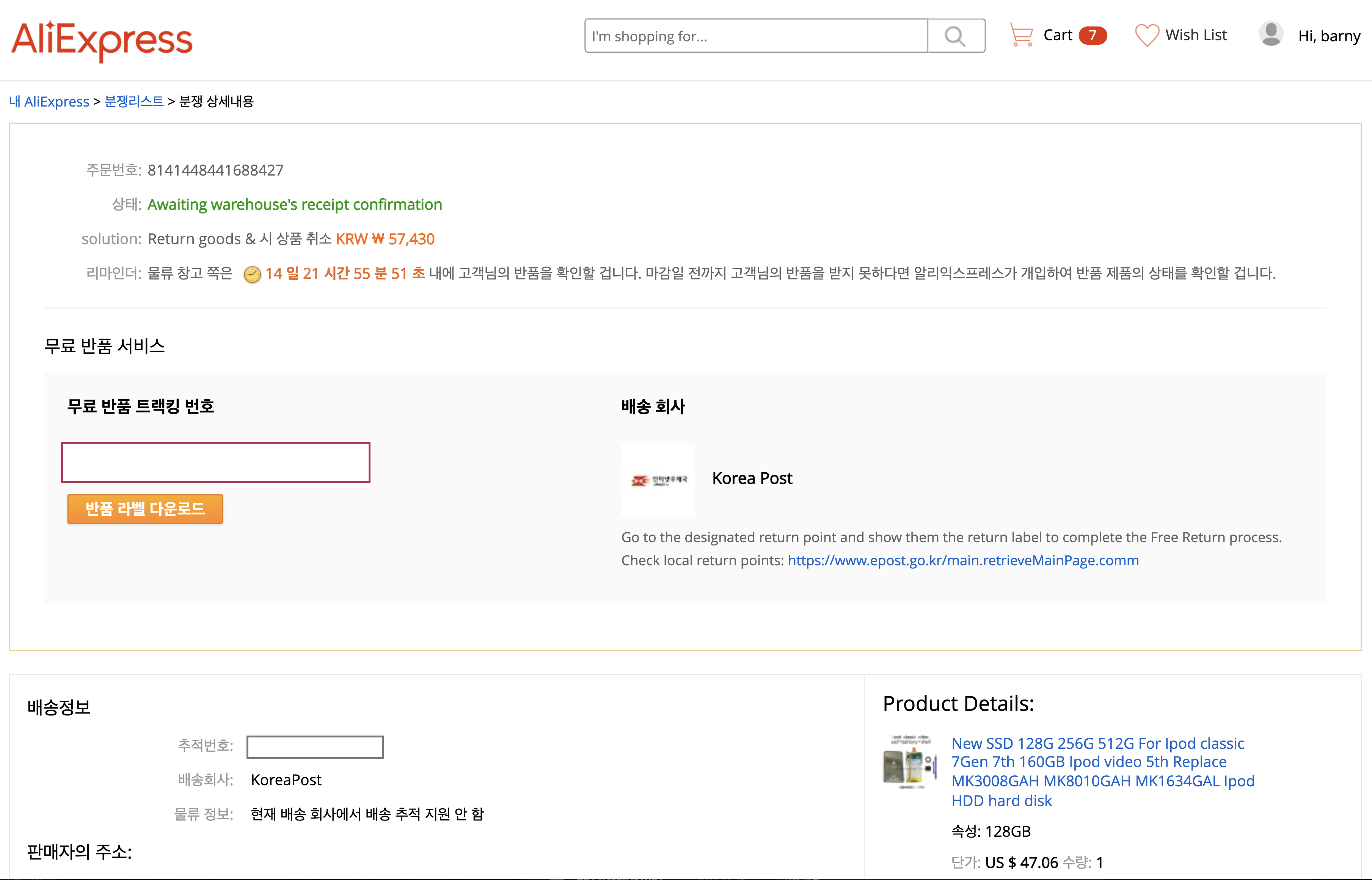Go to 내 AliExpress breadcrumb

49,102
